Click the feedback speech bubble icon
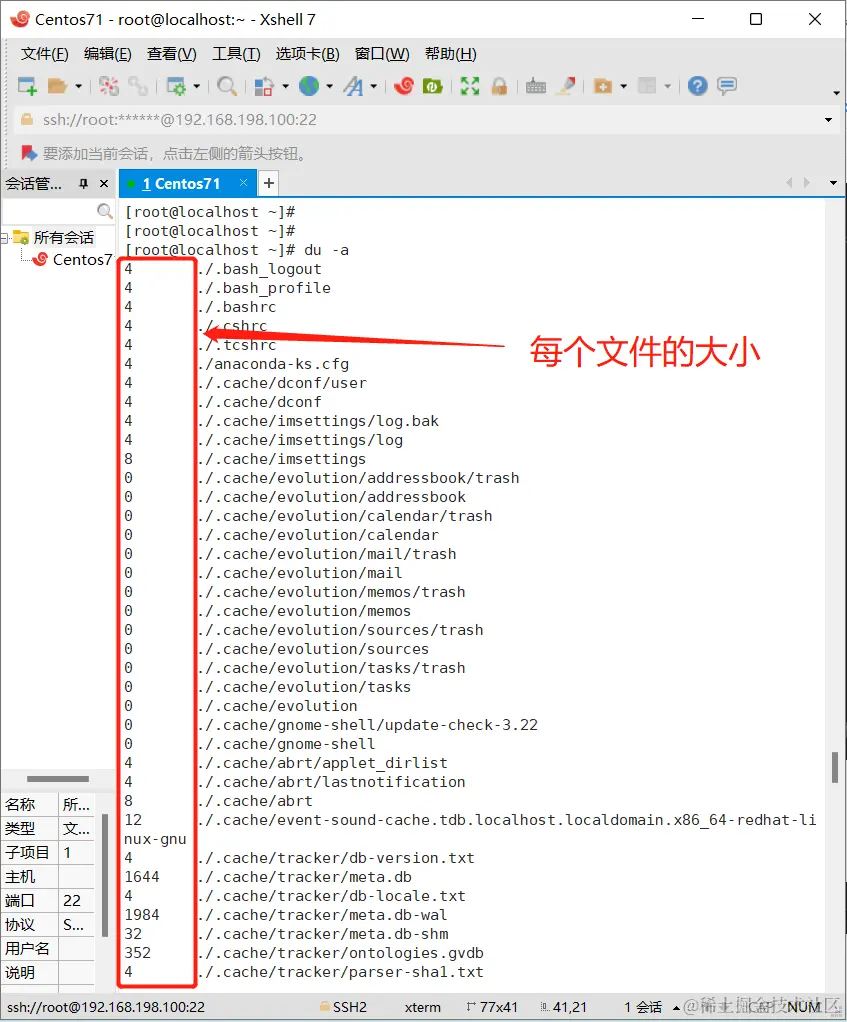 726,85
